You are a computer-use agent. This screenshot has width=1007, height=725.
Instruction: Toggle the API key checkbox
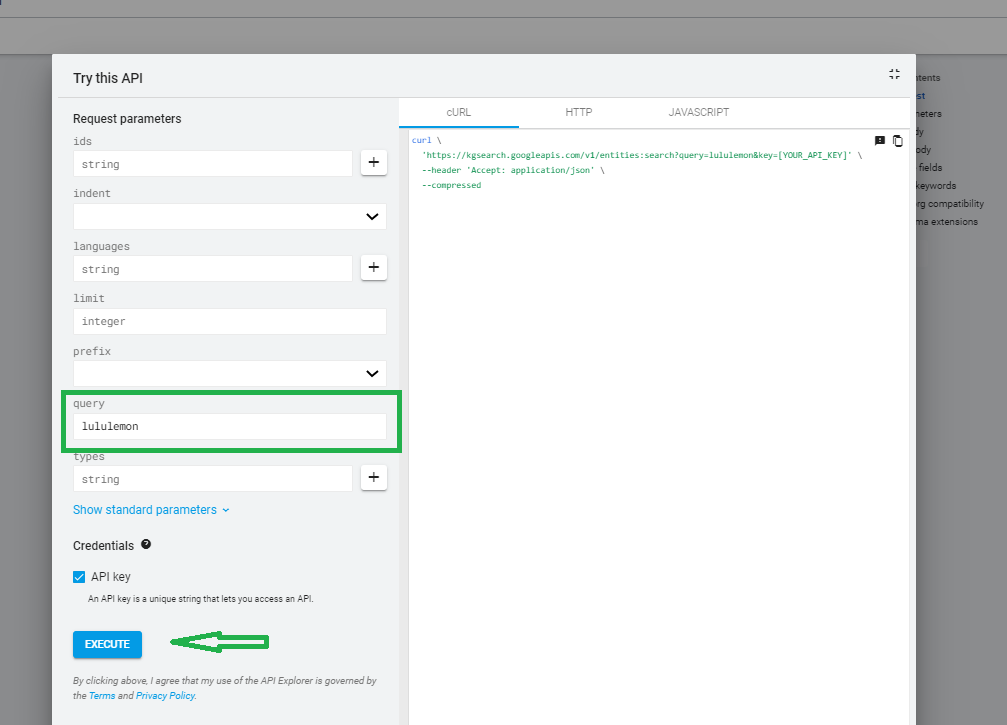[x=79, y=577]
